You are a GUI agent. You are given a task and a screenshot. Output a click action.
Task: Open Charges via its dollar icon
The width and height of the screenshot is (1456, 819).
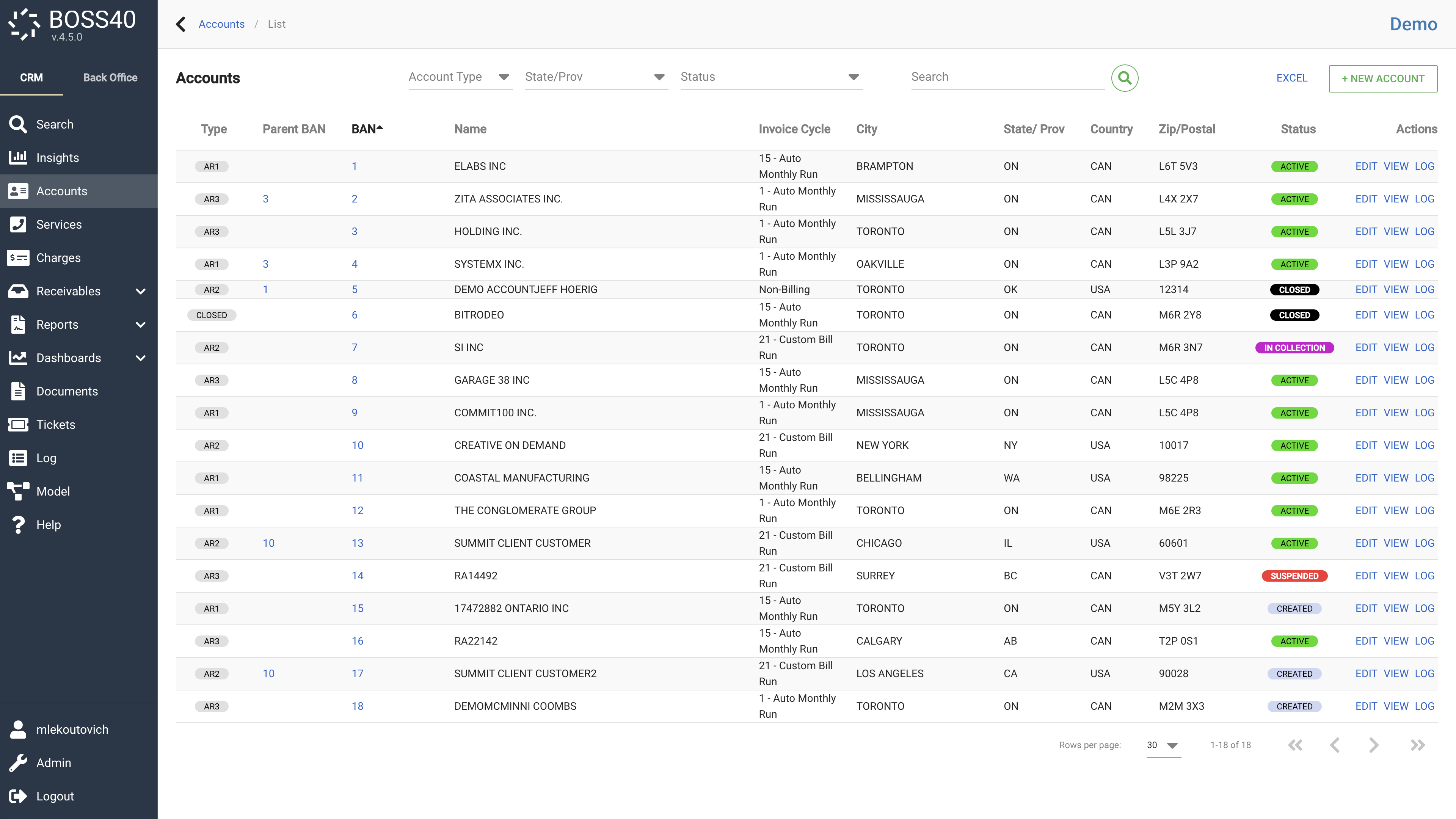click(18, 258)
